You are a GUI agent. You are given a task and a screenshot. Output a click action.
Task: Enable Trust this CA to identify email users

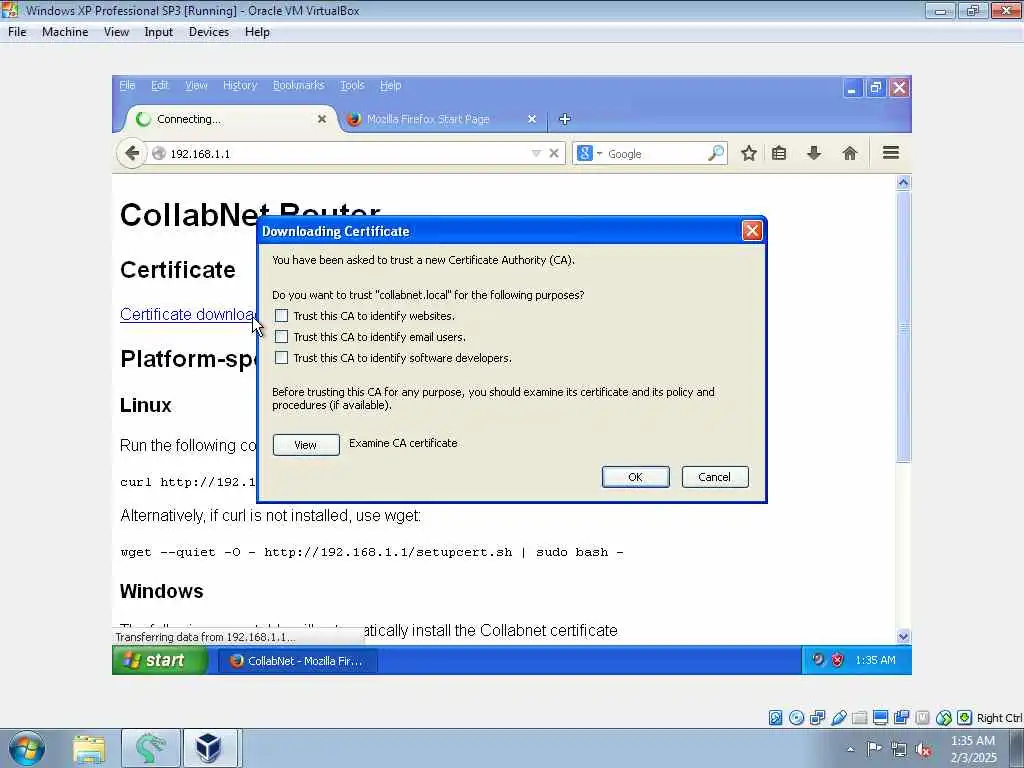coord(281,337)
